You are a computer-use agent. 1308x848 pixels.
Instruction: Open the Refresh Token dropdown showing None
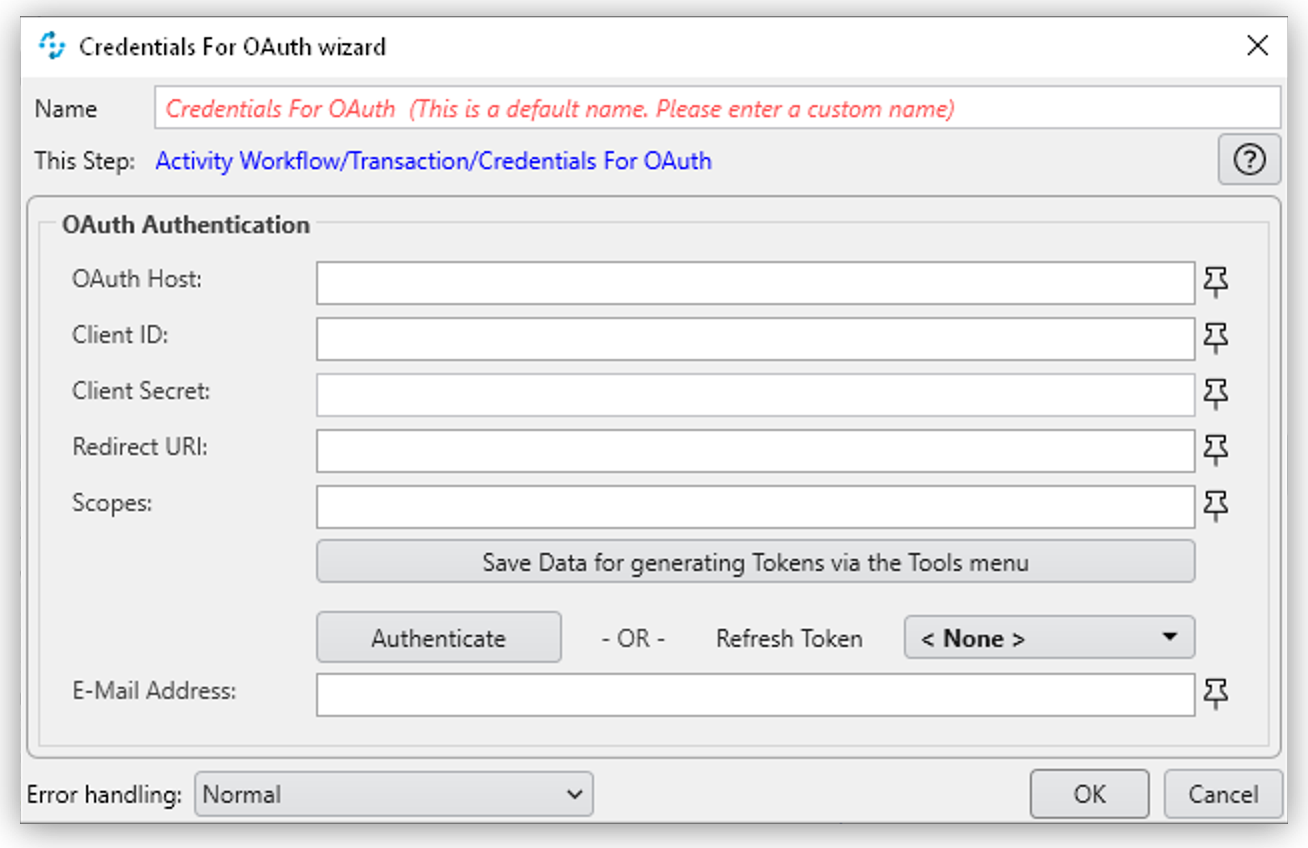pos(1048,637)
